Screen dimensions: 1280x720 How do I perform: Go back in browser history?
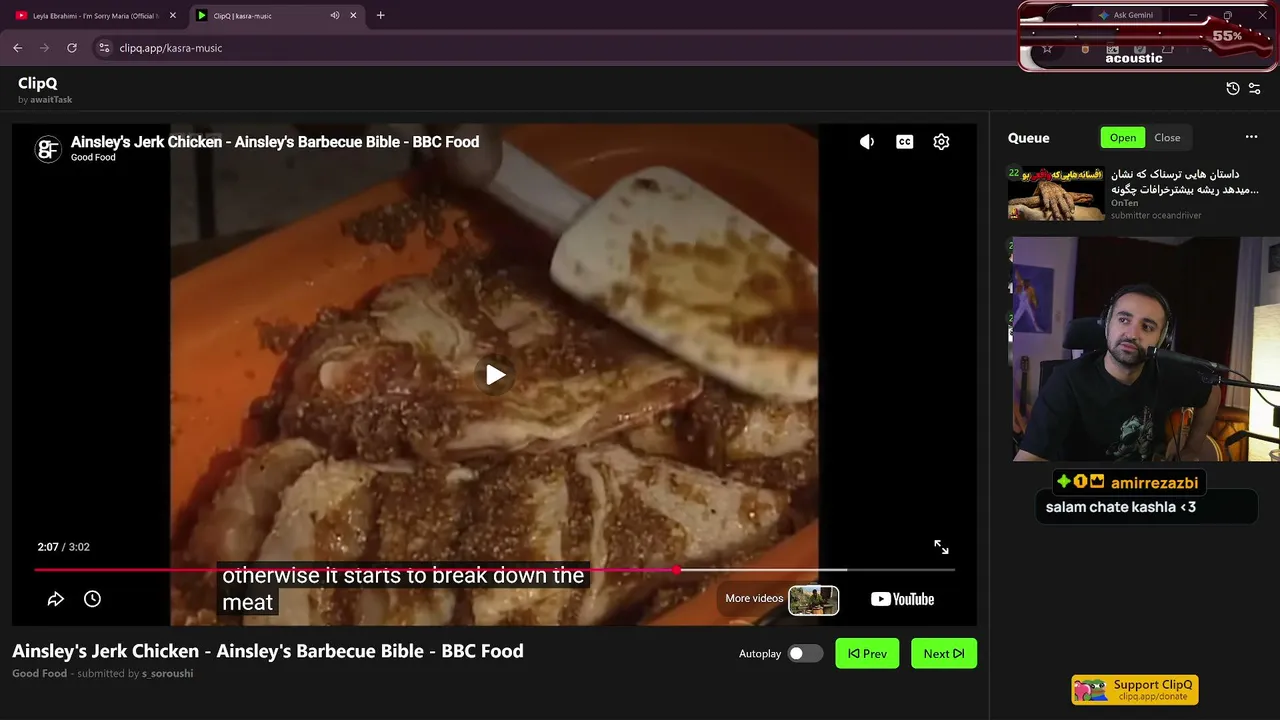coord(18,48)
